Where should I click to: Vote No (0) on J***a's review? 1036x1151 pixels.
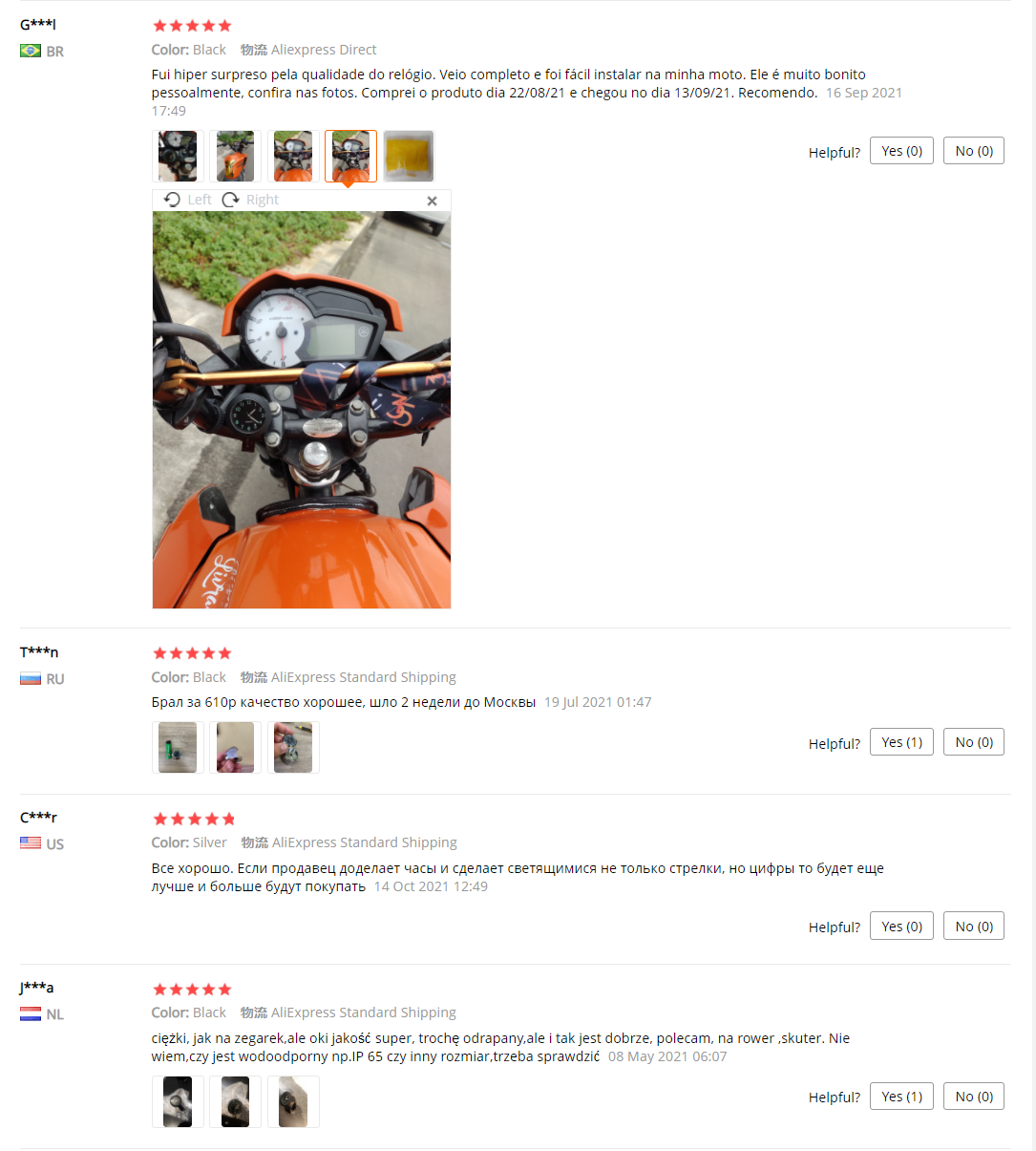pyautogui.click(x=974, y=1097)
